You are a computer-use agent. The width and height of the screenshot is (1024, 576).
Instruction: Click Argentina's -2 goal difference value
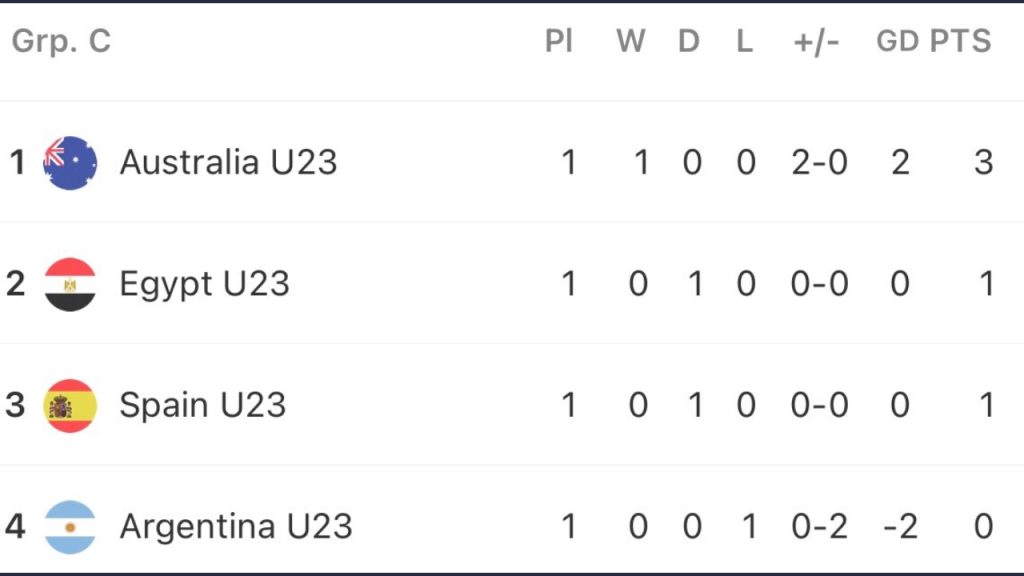pos(900,526)
